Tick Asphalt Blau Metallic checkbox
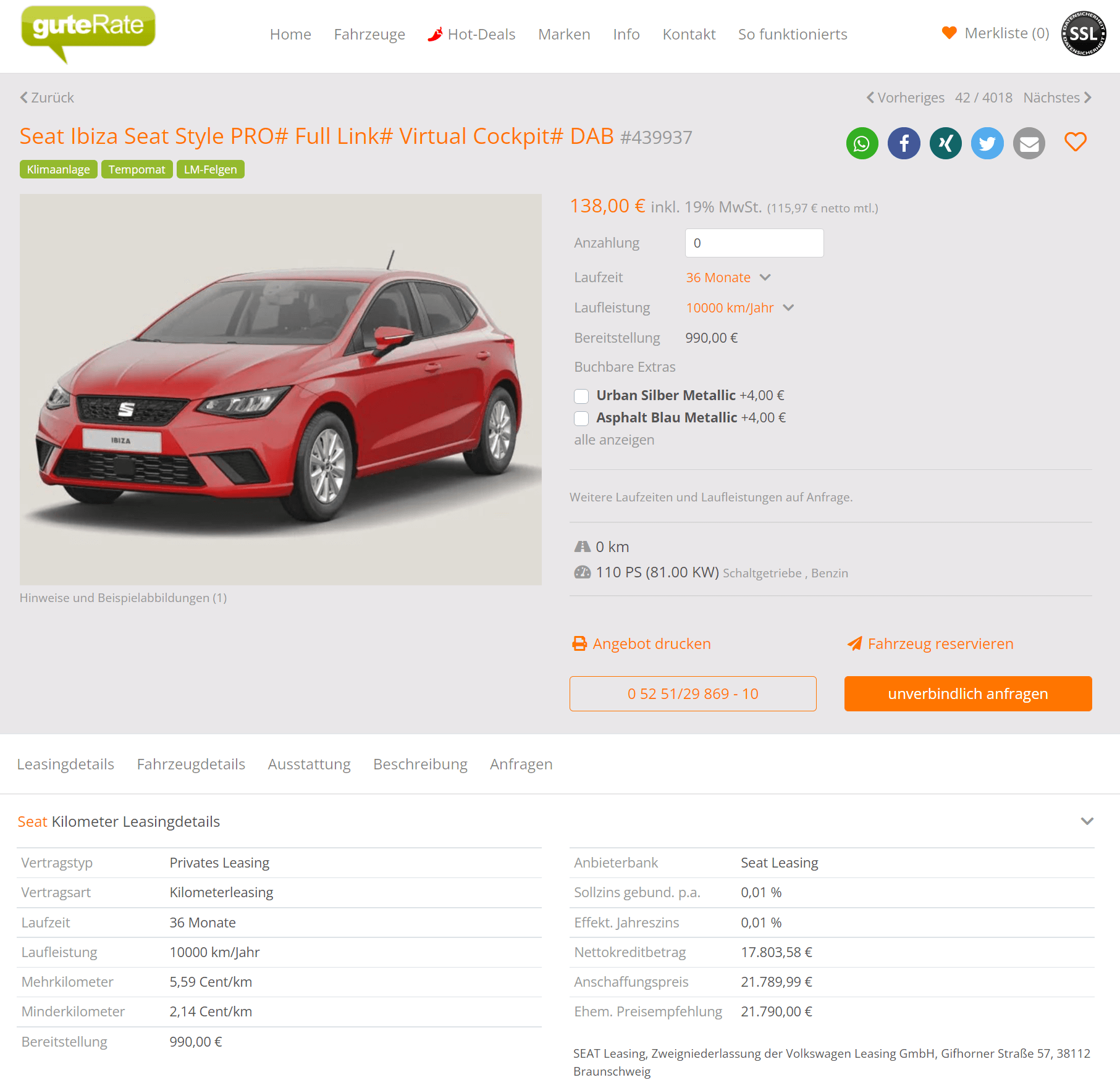This screenshot has width=1120, height=1088. click(x=581, y=418)
